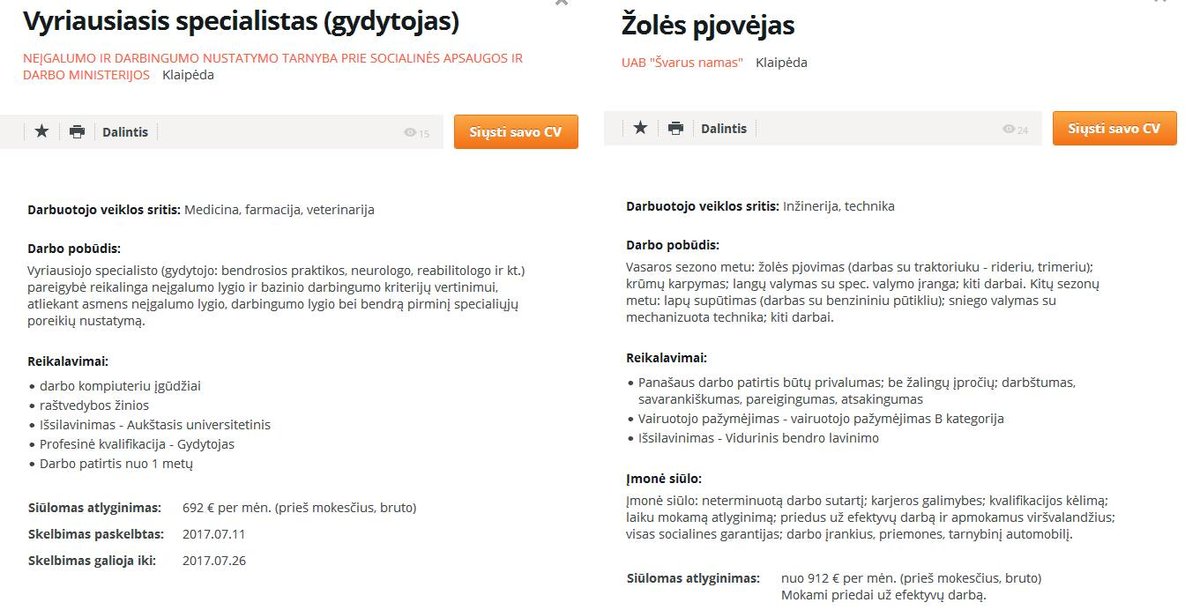Click the eye view counter showing 24
Image resolution: width=1200 pixels, height=610 pixels.
(1015, 130)
